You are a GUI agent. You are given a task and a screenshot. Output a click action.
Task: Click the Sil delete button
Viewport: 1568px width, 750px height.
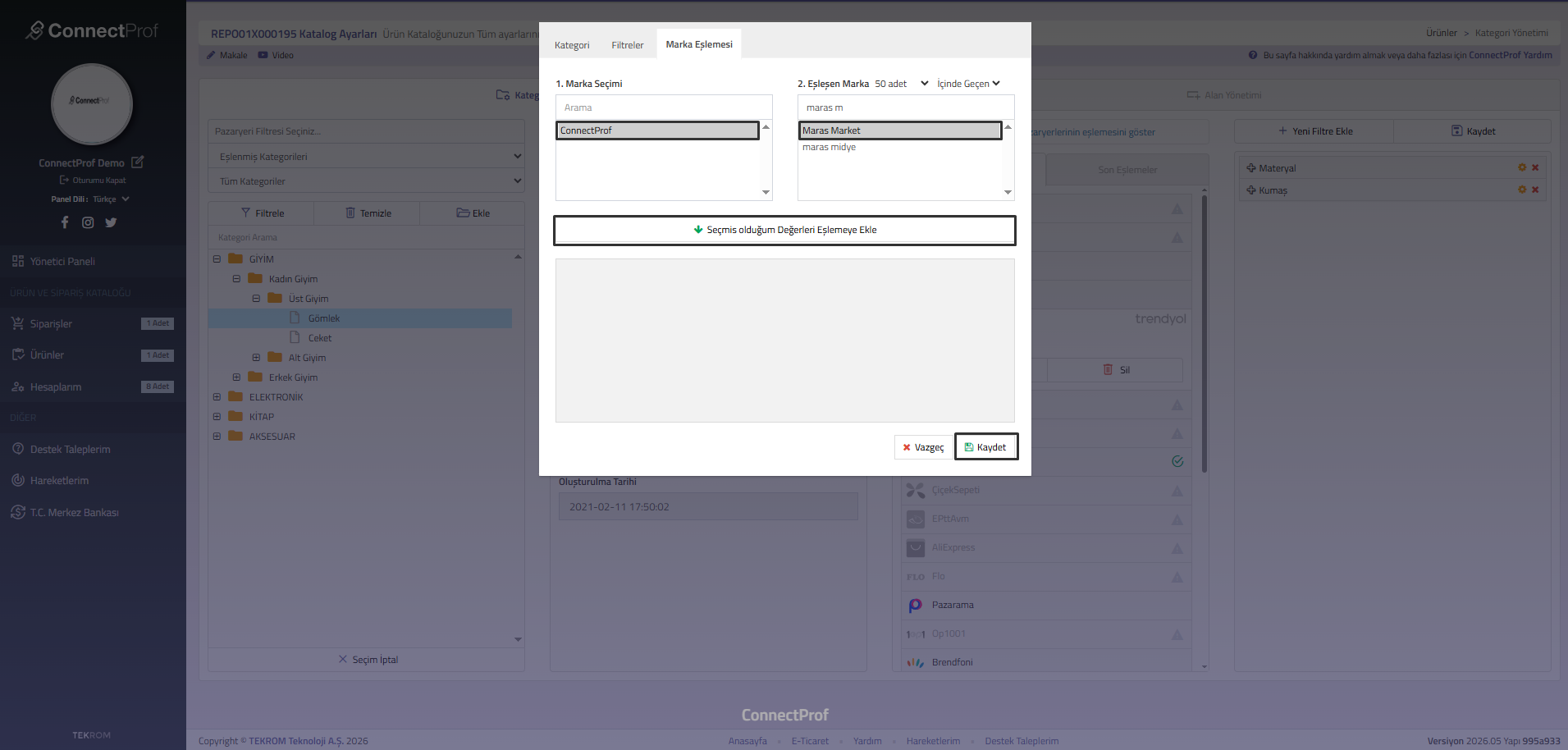point(1115,370)
